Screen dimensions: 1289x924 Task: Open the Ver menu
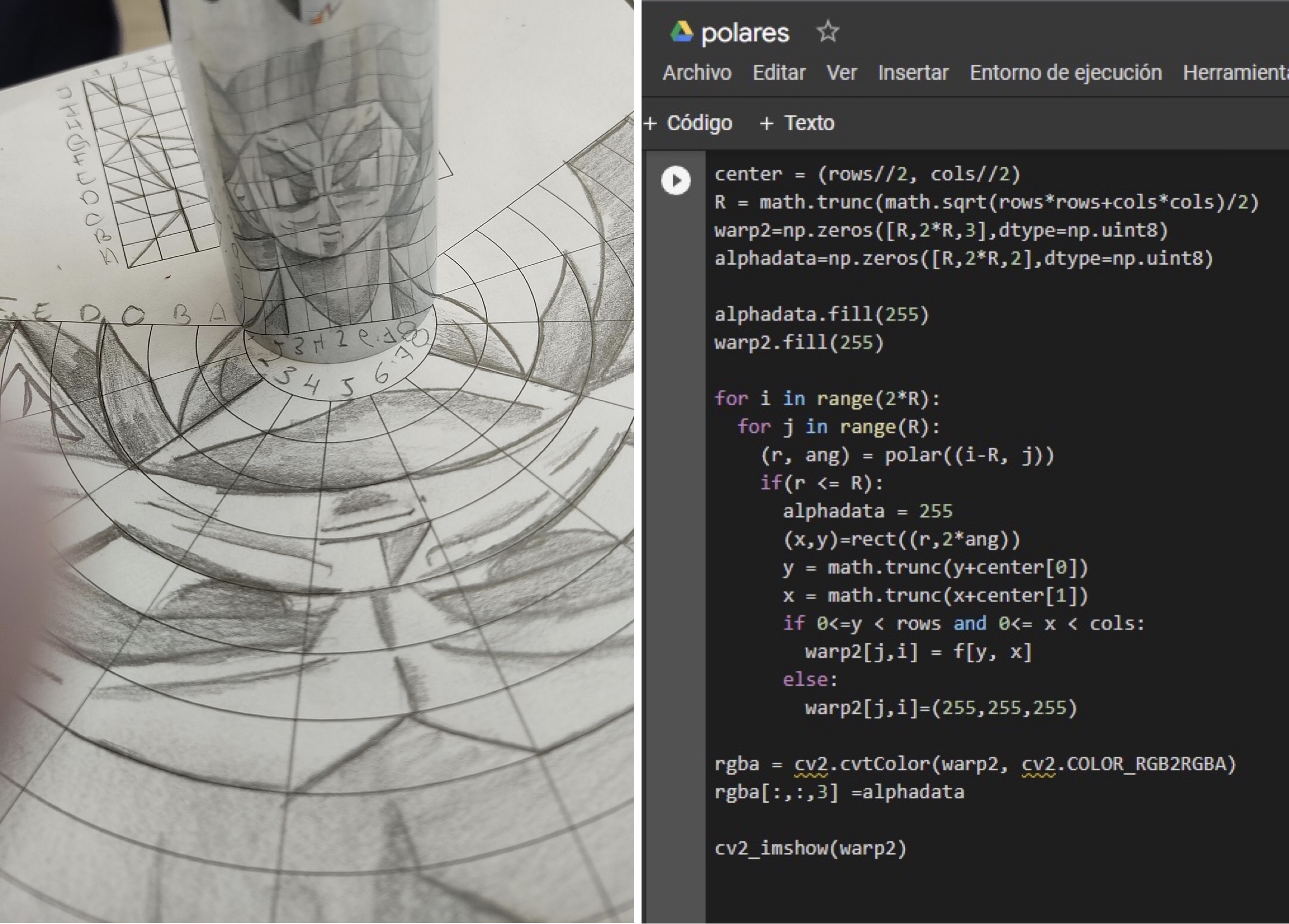click(x=841, y=73)
